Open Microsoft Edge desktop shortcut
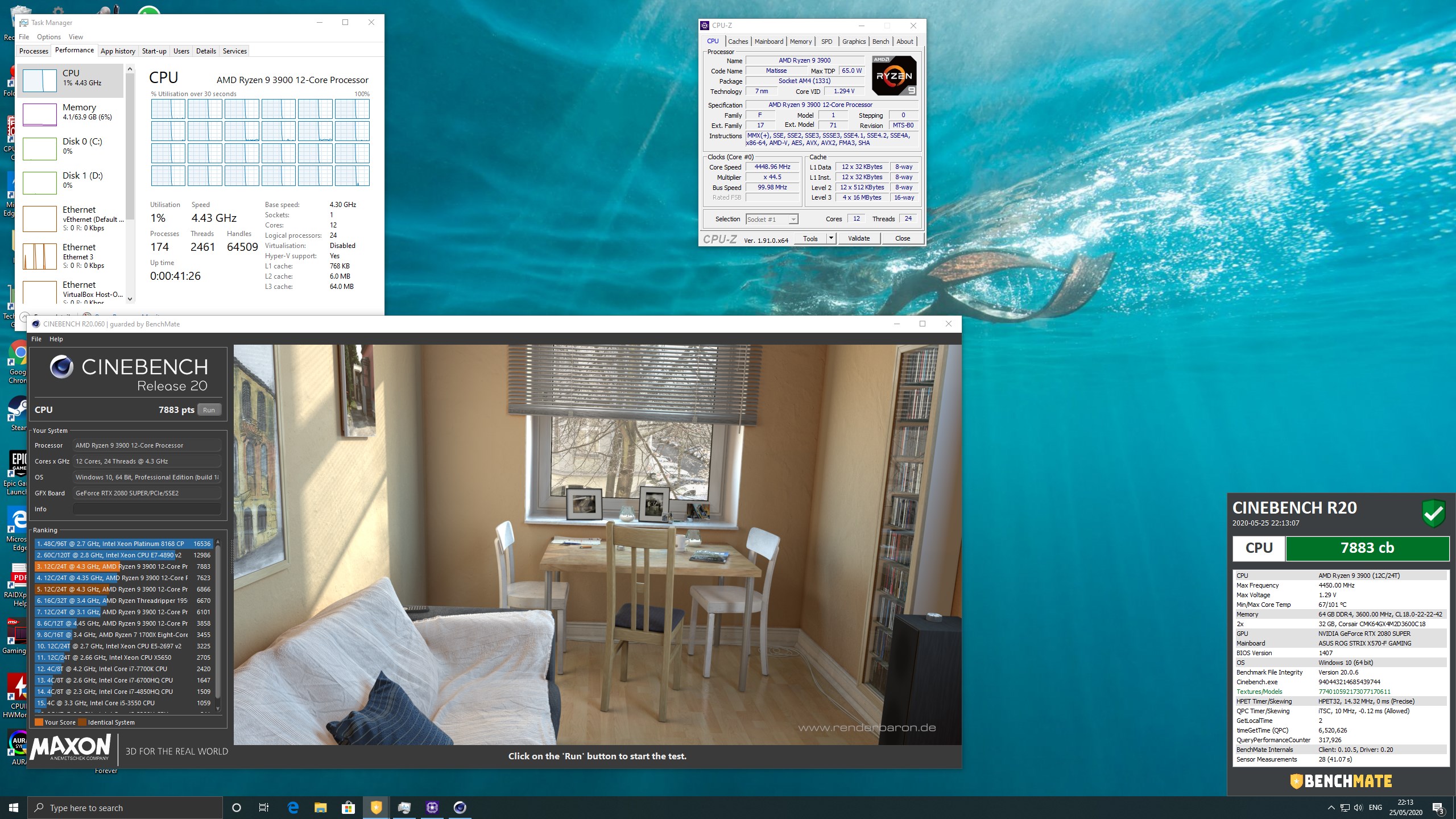 pos(18,529)
